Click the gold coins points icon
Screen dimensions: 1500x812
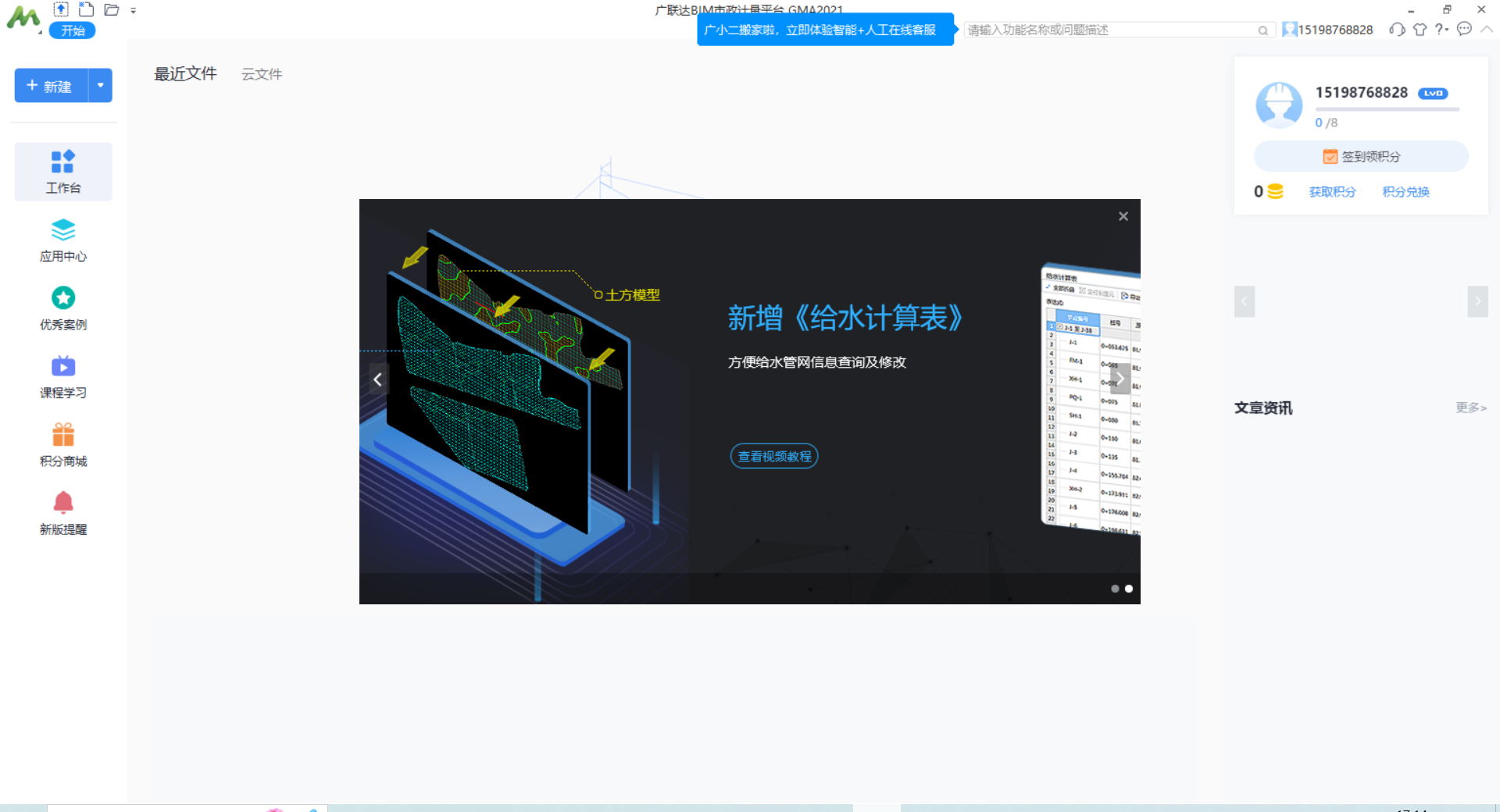click(1275, 191)
